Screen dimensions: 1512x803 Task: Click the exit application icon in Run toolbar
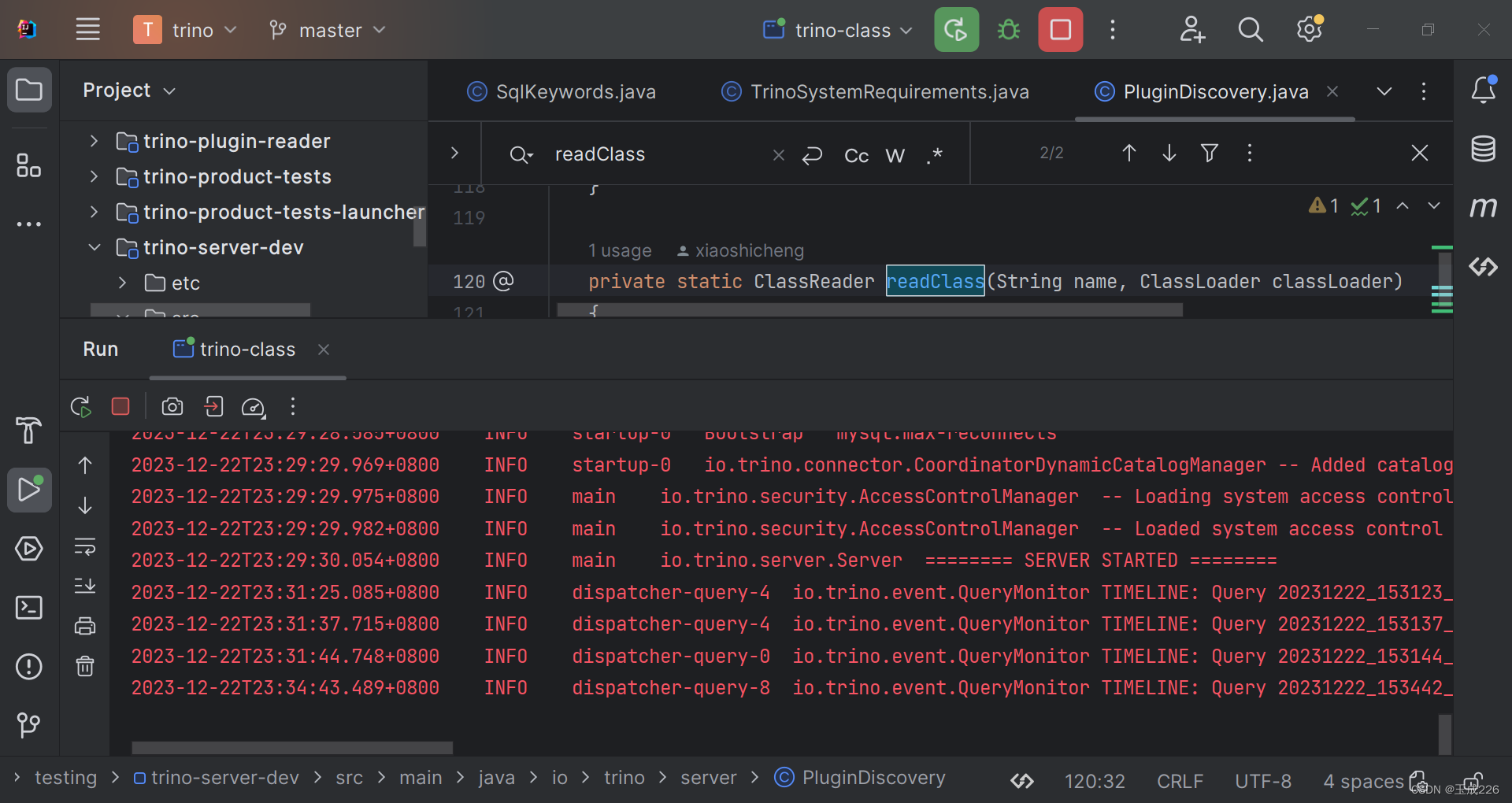(x=213, y=406)
